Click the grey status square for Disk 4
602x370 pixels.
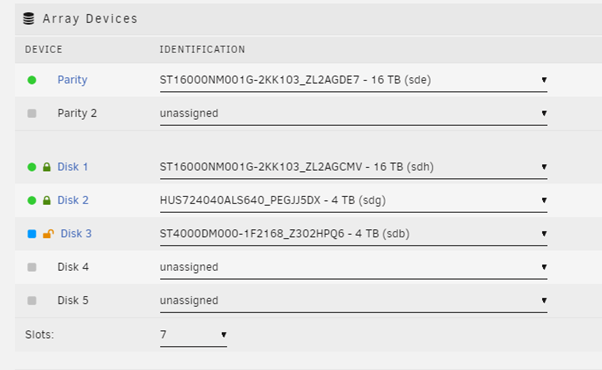(x=32, y=267)
